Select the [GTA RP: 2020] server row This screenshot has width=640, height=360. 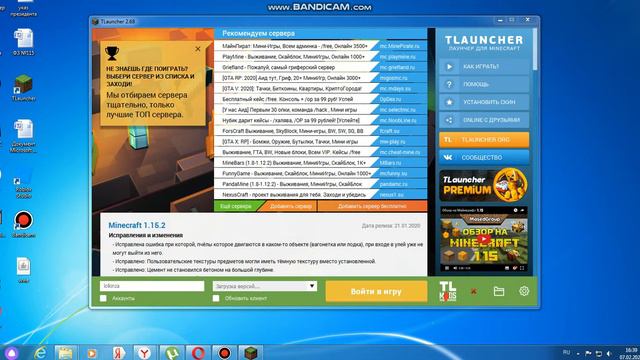coord(321,78)
